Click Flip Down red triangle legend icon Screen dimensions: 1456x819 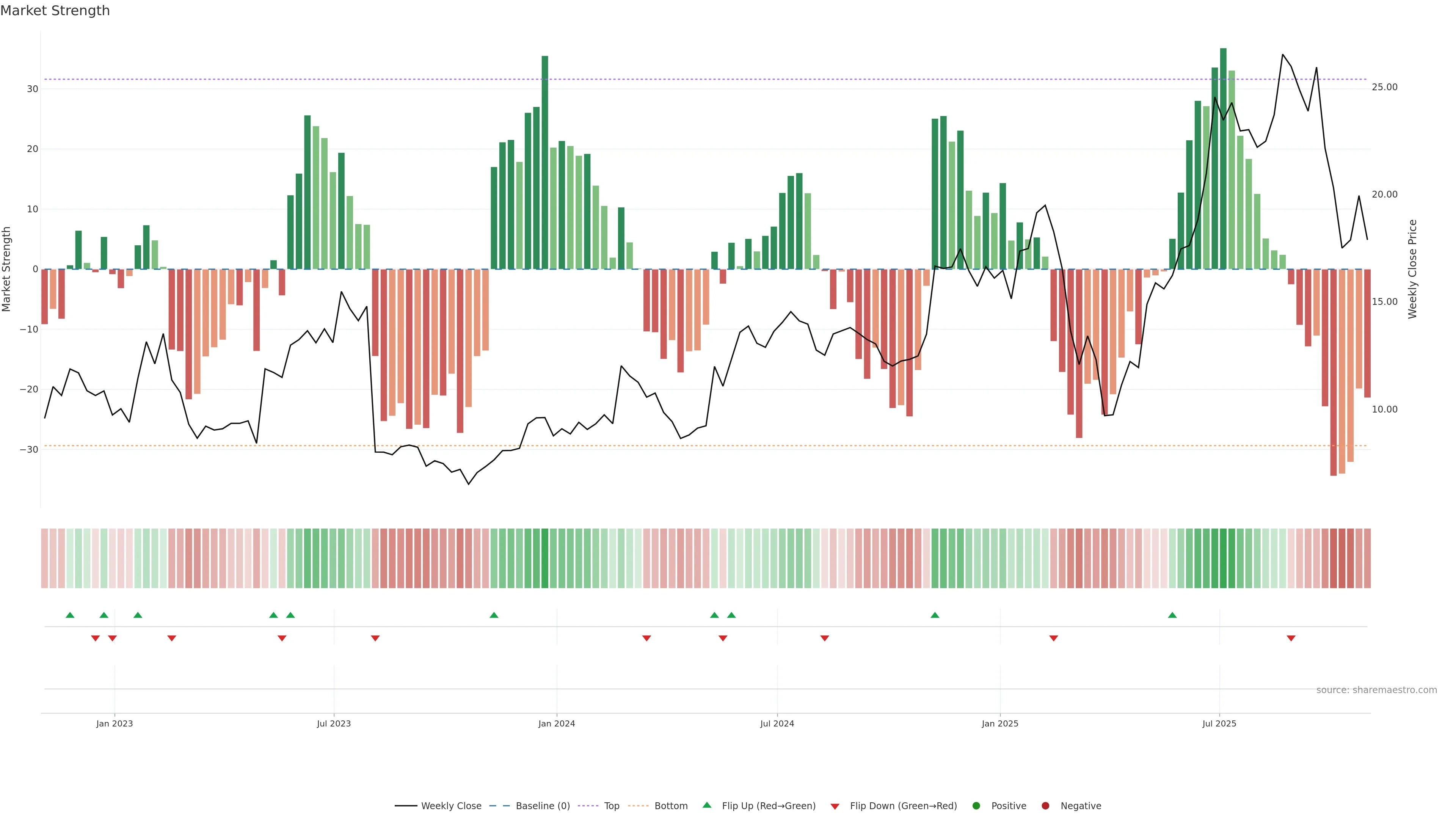coord(835,806)
